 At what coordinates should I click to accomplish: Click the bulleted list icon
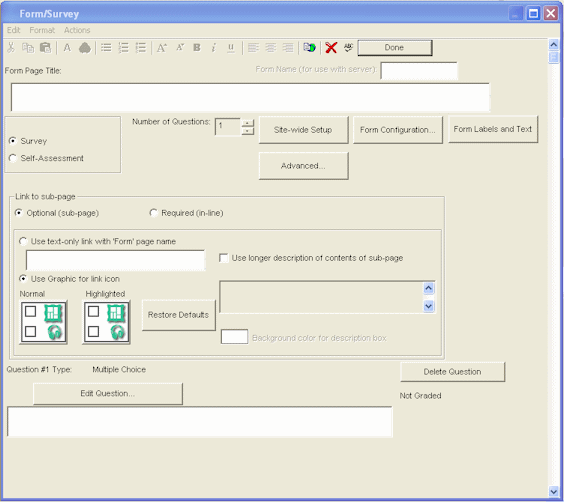click(106, 48)
